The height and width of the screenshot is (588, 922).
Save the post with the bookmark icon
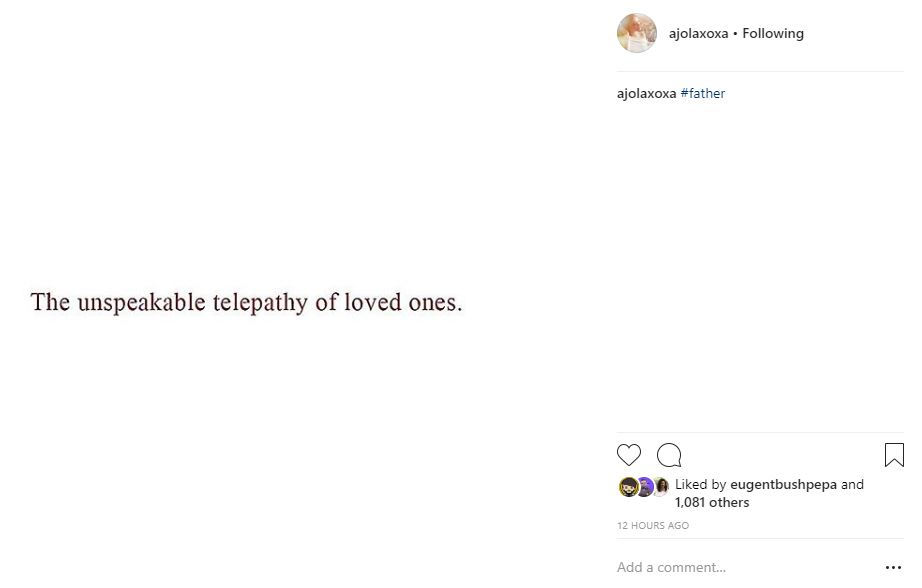pos(894,455)
